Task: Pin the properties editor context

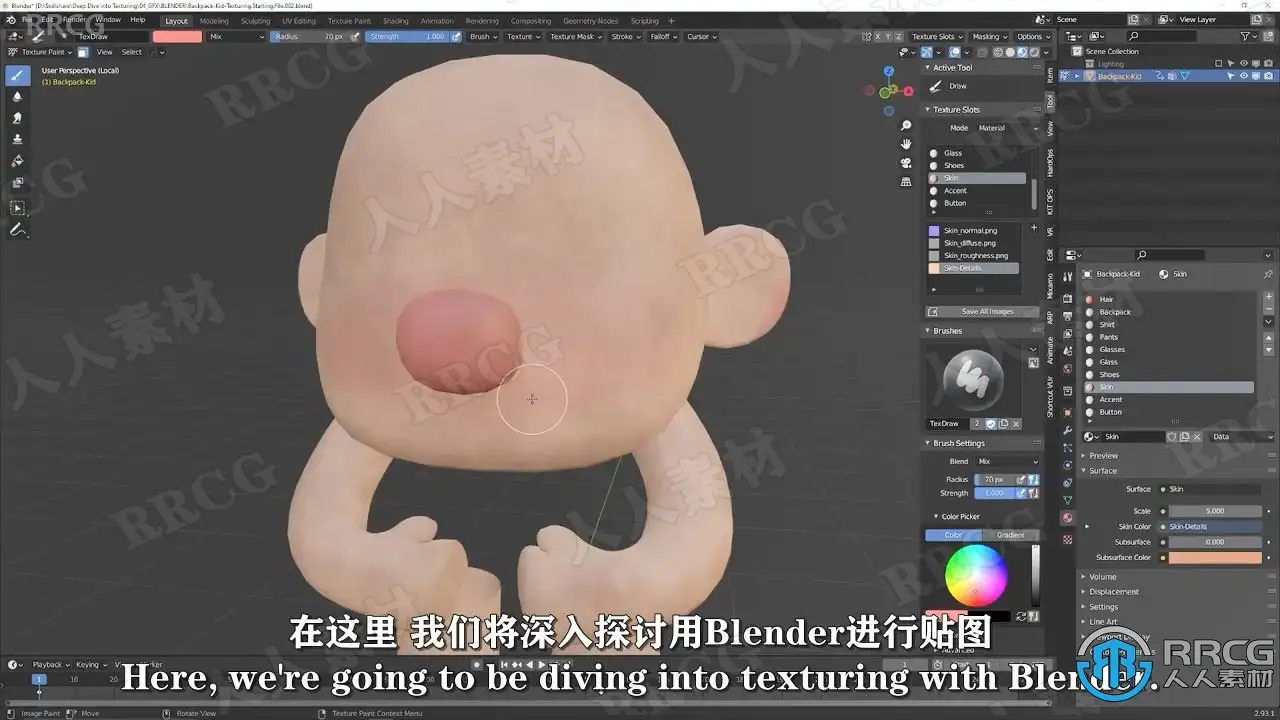Action: coord(1268,274)
